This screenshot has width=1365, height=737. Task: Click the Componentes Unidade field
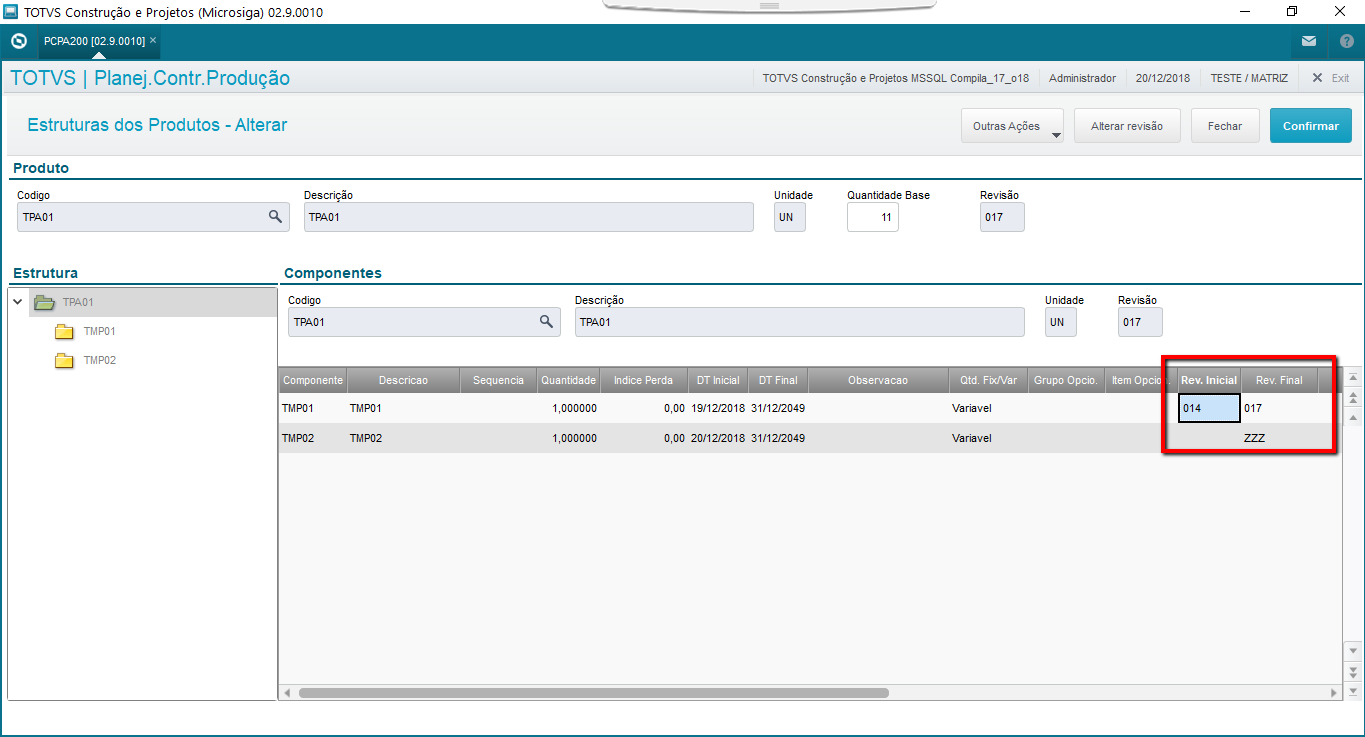[1061, 322]
